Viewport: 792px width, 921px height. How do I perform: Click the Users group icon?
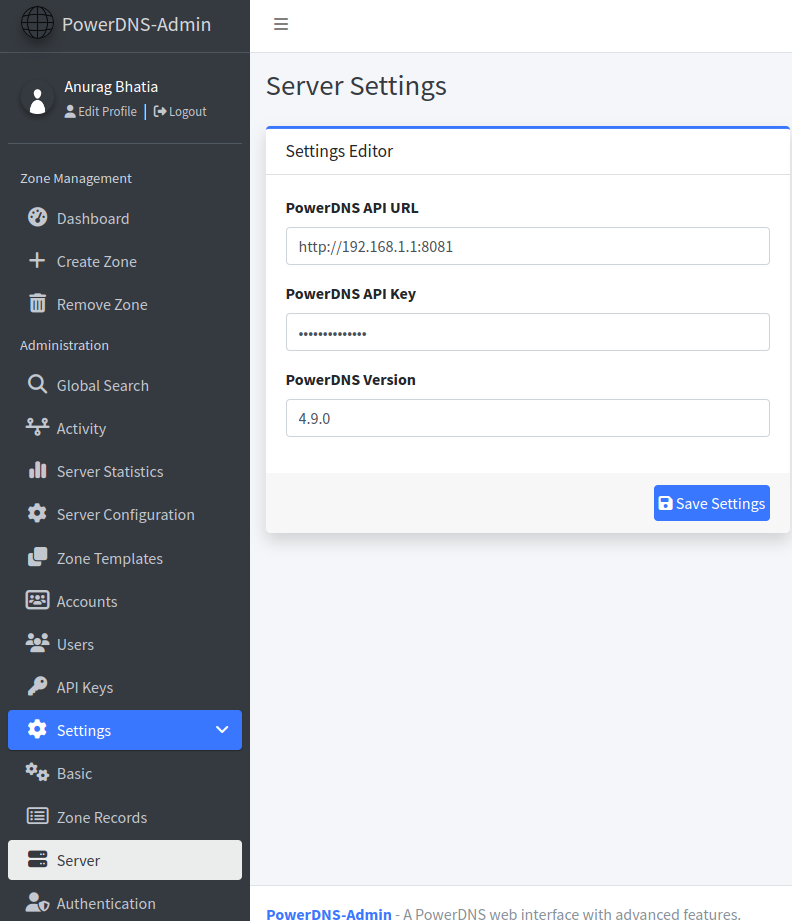[37, 643]
